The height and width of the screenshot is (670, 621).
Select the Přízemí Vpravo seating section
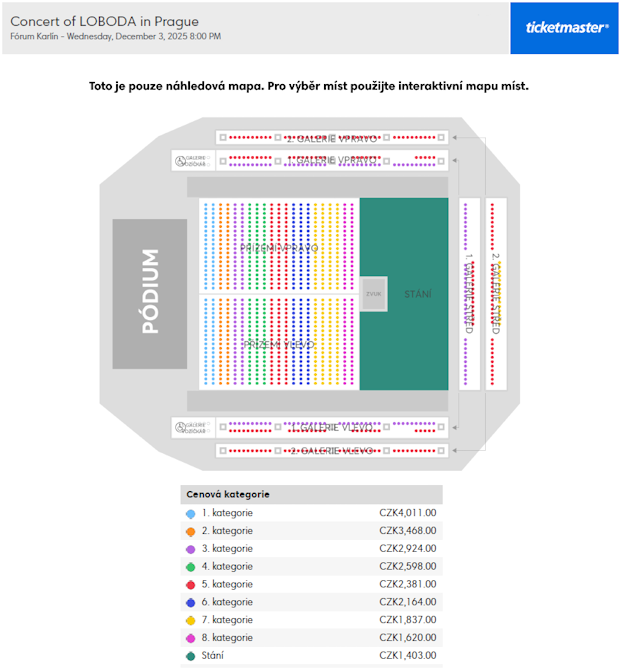click(x=278, y=245)
